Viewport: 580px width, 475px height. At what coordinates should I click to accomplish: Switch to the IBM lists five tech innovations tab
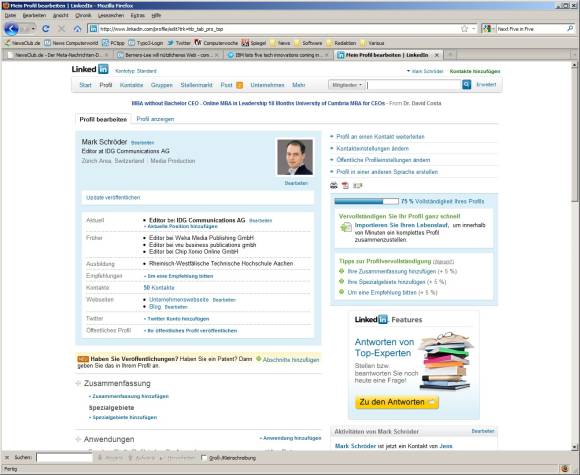pos(277,55)
